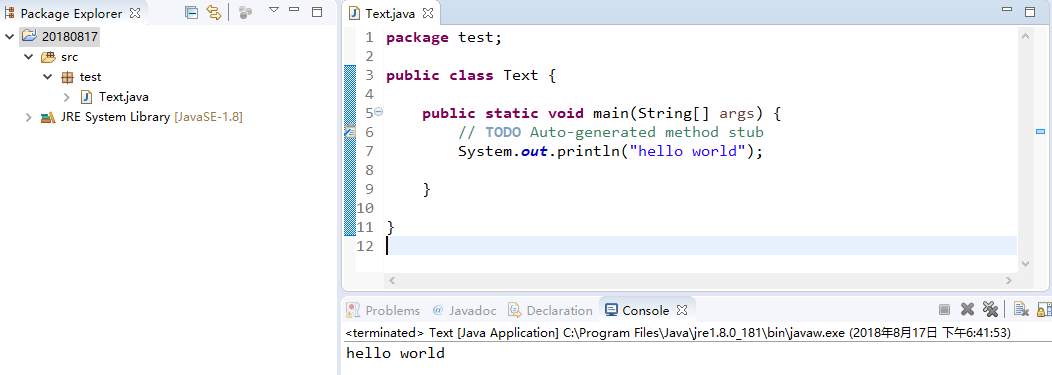Viewport: 1052px width, 375px height.
Task: Maximize the Package Explorer view
Action: coord(317,11)
